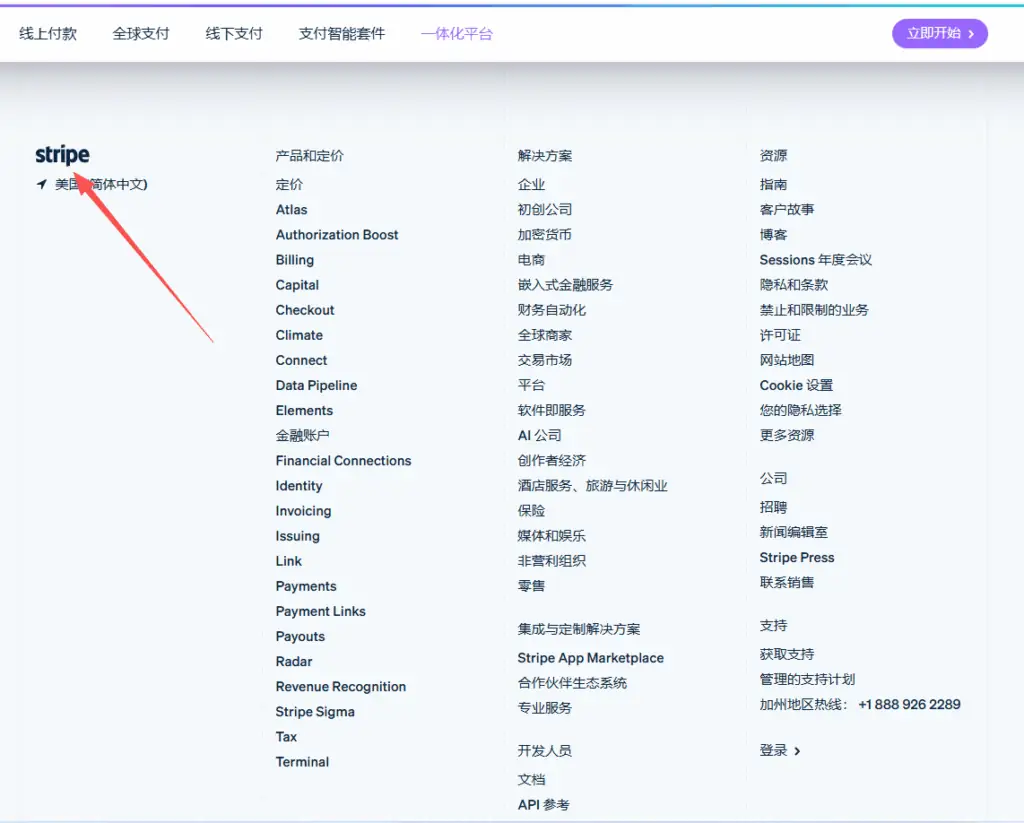Go to Revenue Recognition page

point(341,687)
